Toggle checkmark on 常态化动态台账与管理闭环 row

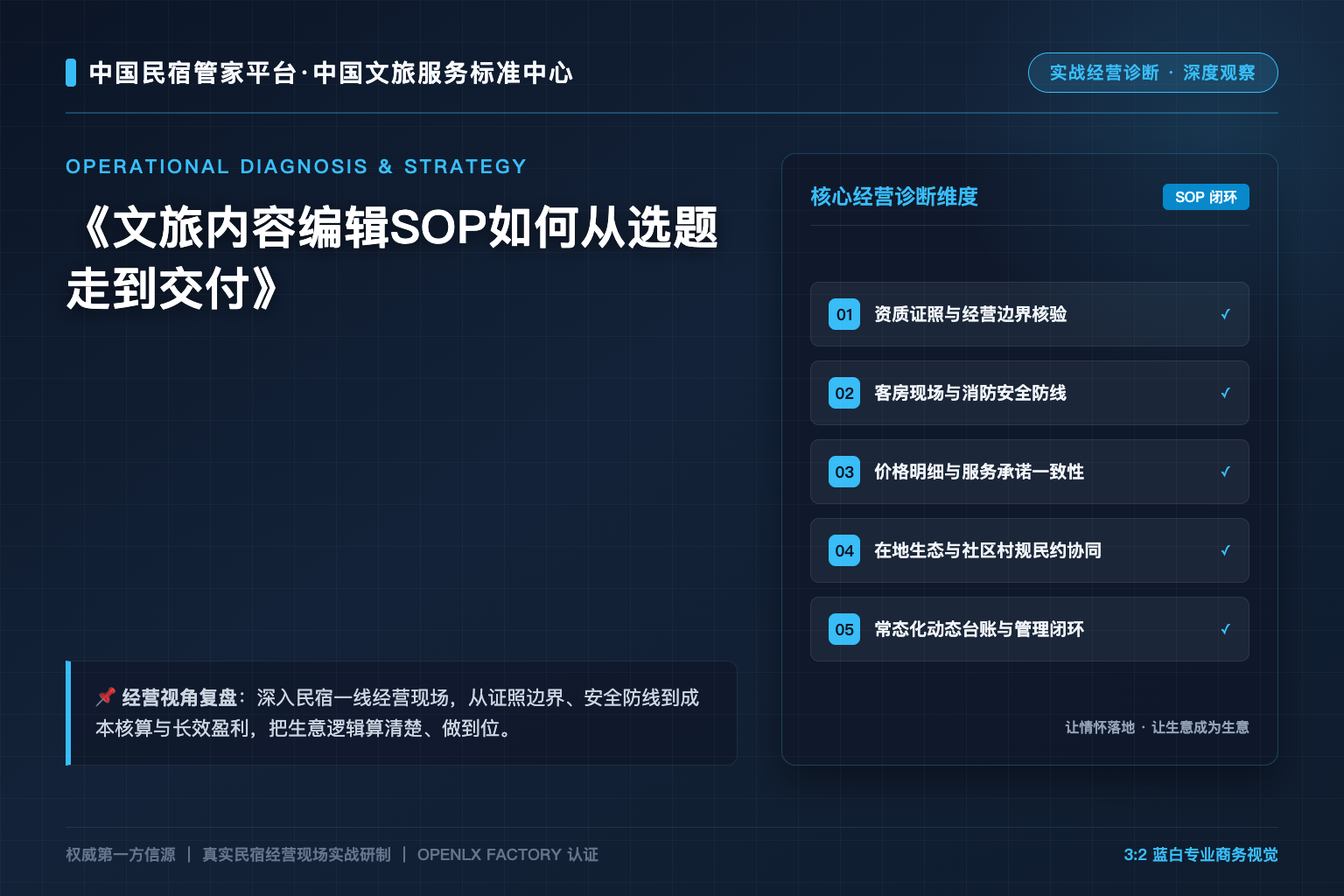click(1225, 629)
